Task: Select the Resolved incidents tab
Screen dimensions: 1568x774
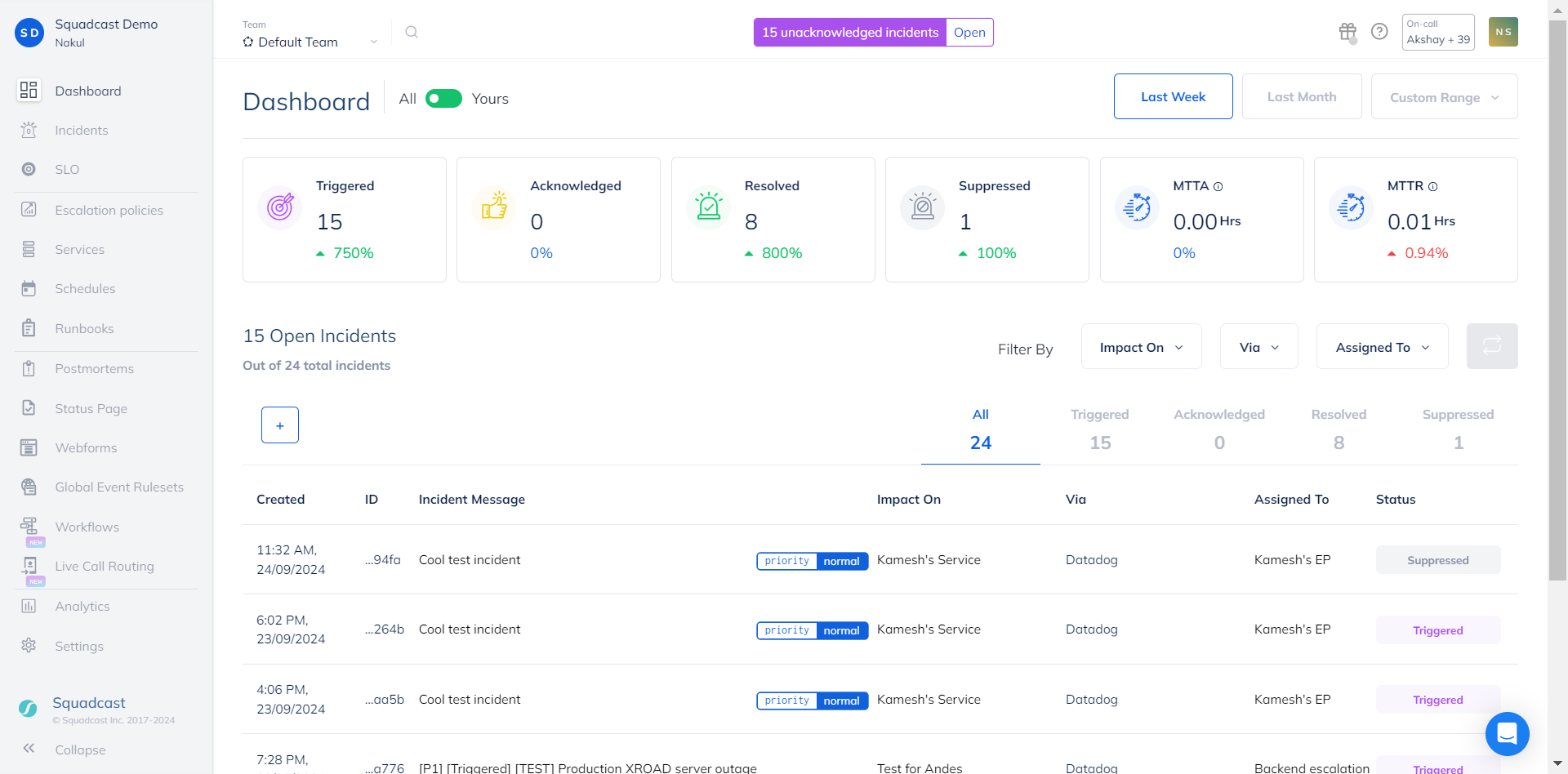Action: (1339, 429)
